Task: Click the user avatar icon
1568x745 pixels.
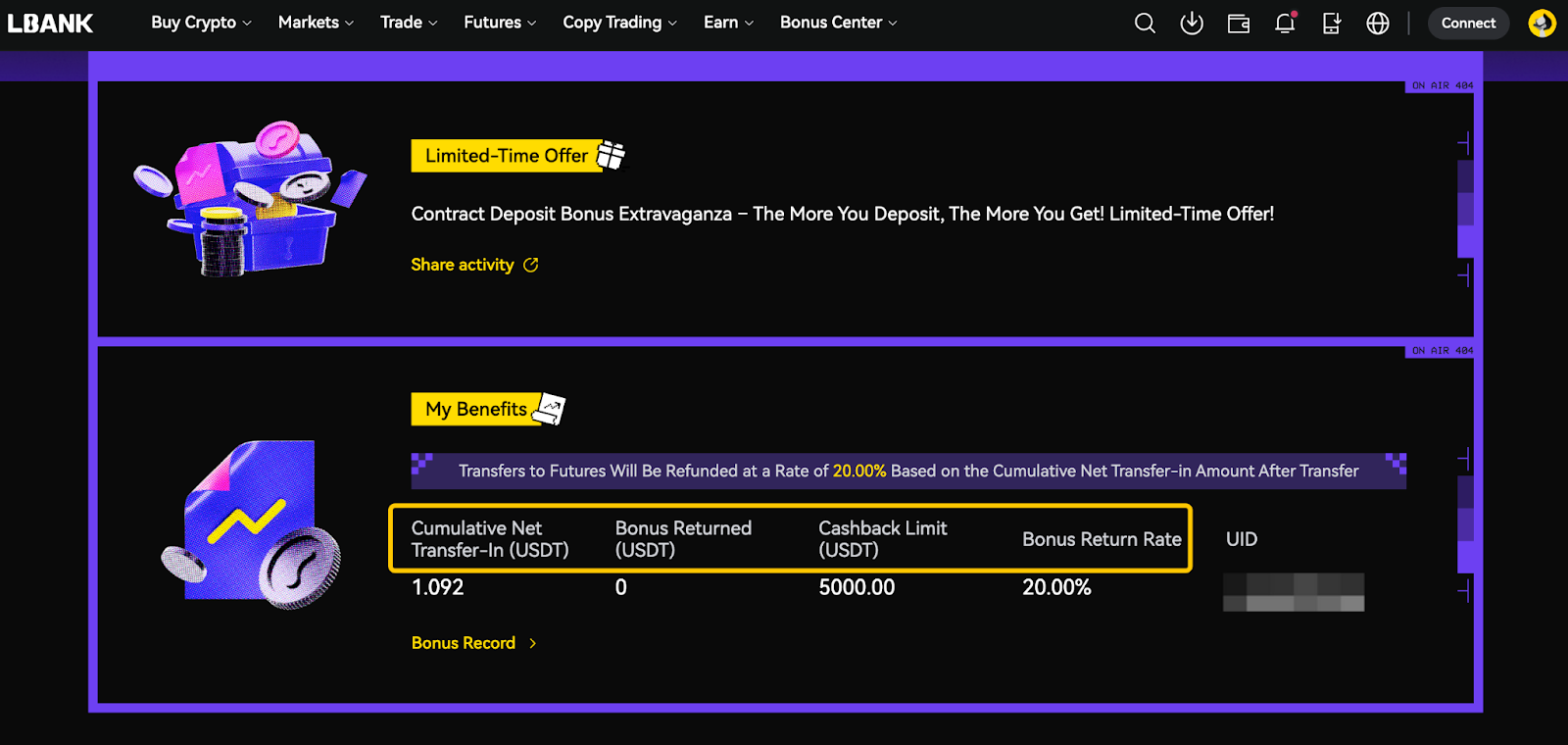Action: (x=1542, y=23)
